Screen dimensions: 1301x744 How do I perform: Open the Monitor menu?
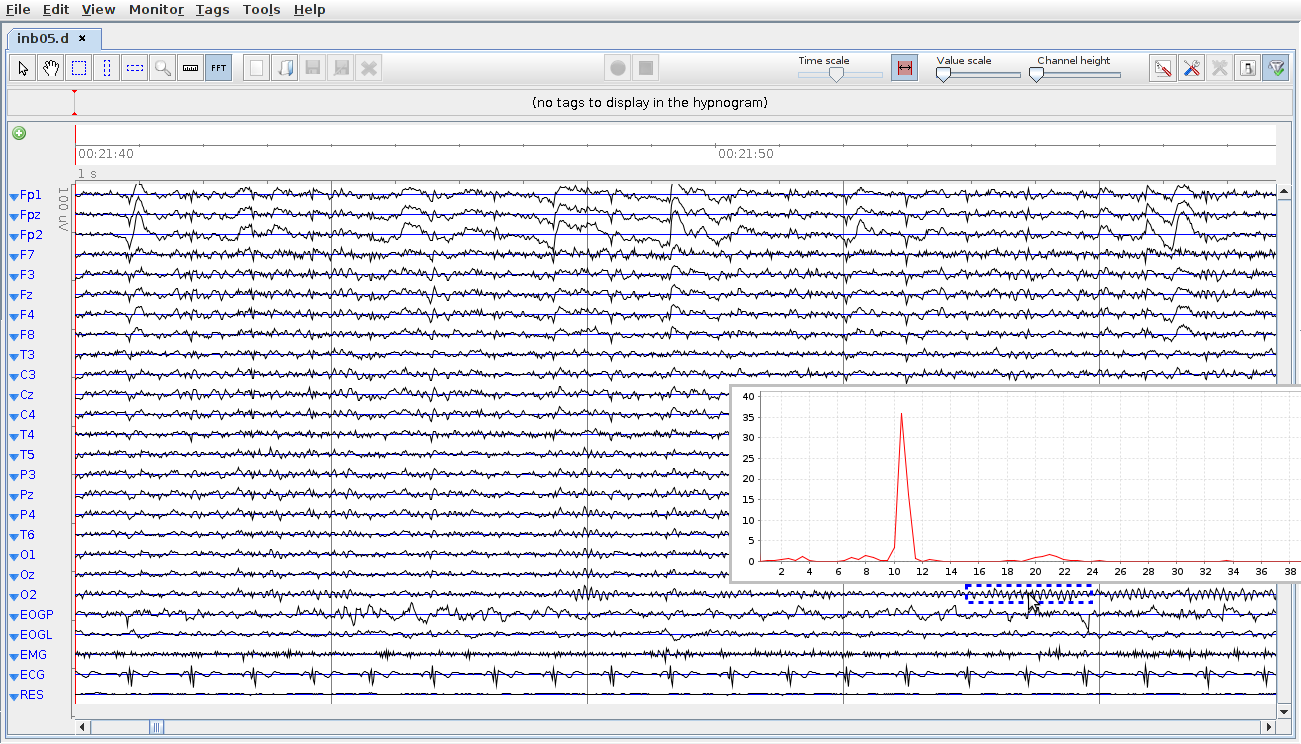[x=156, y=9]
